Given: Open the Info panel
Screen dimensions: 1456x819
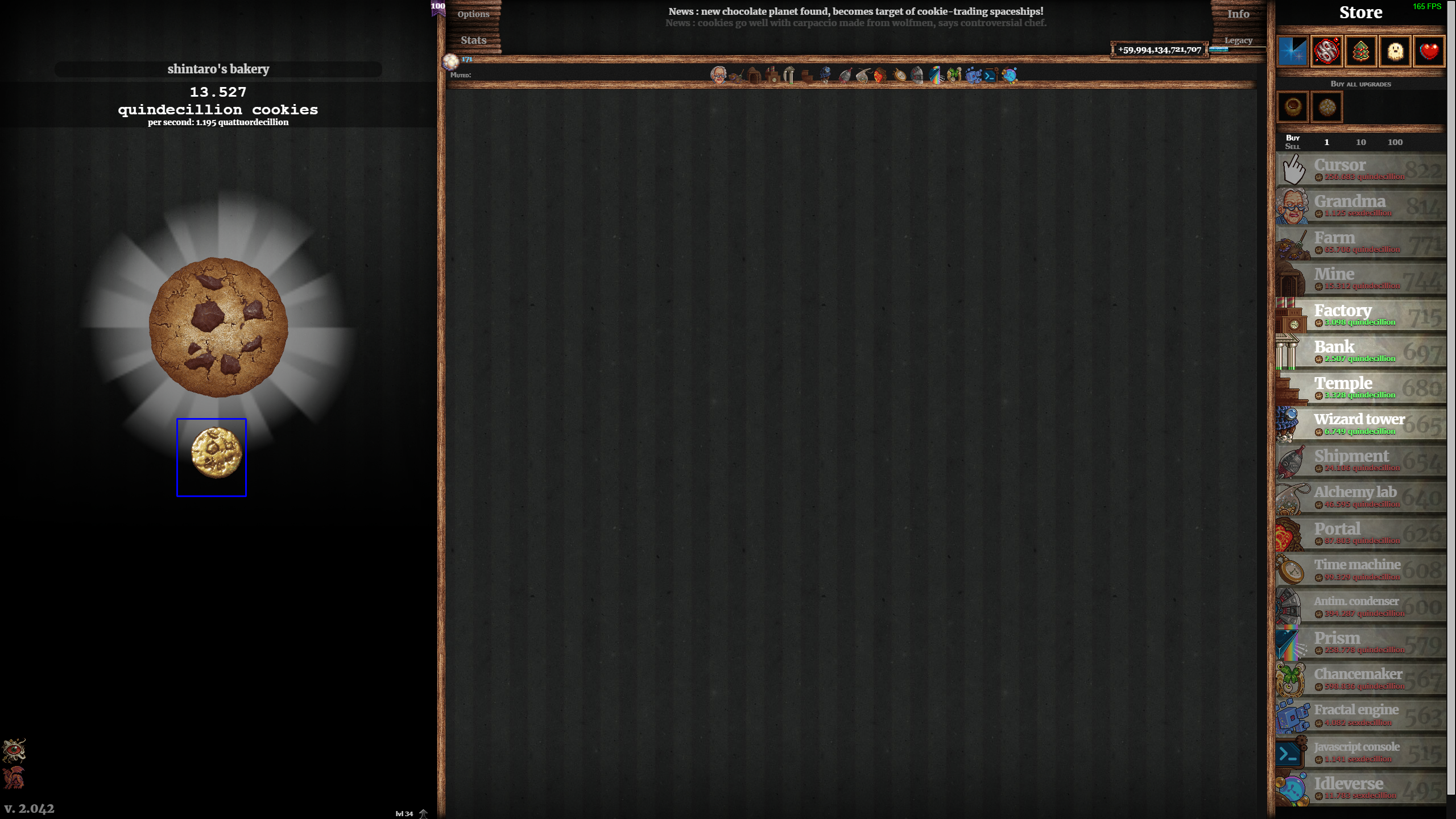Looking at the screenshot, I should coord(1238,14).
